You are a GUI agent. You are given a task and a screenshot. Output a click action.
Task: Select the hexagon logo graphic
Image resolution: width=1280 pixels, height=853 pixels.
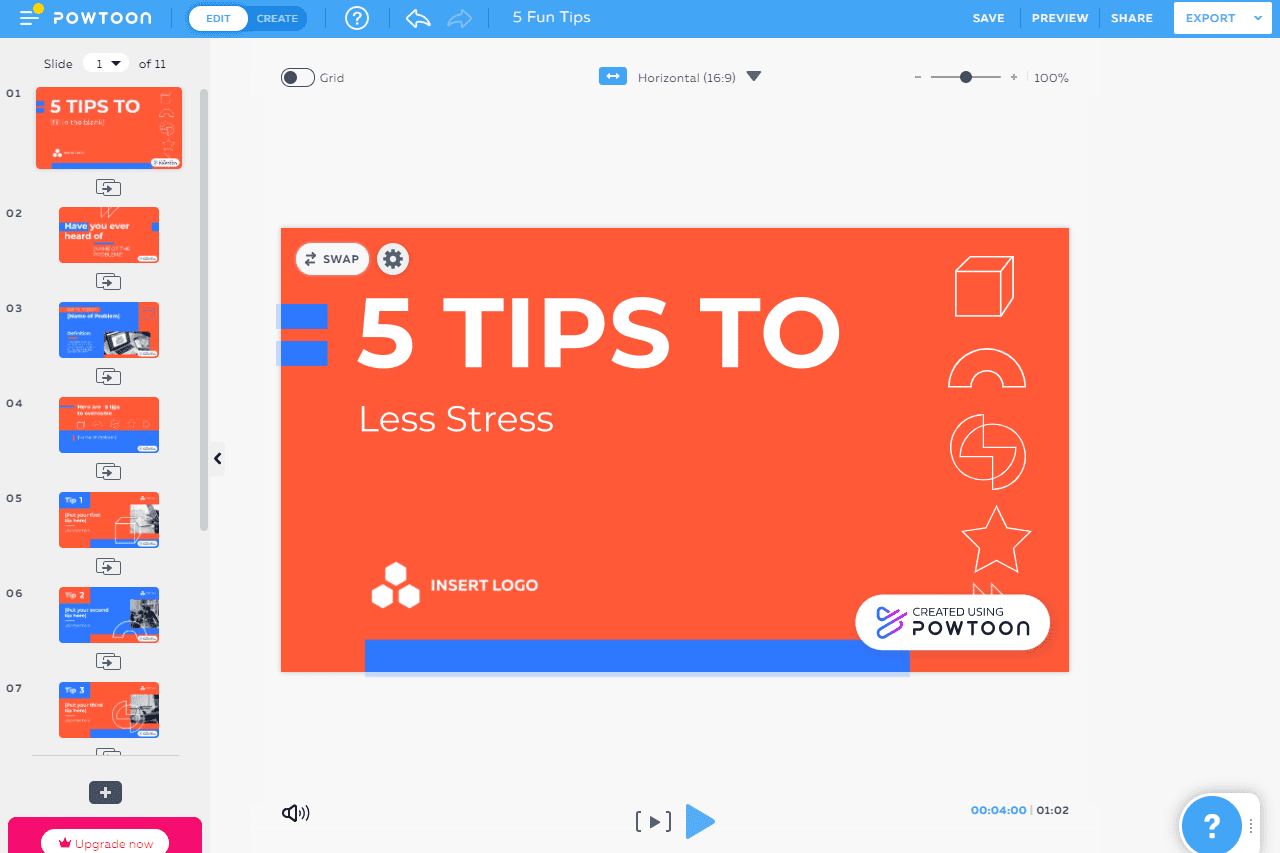pyautogui.click(x=396, y=585)
